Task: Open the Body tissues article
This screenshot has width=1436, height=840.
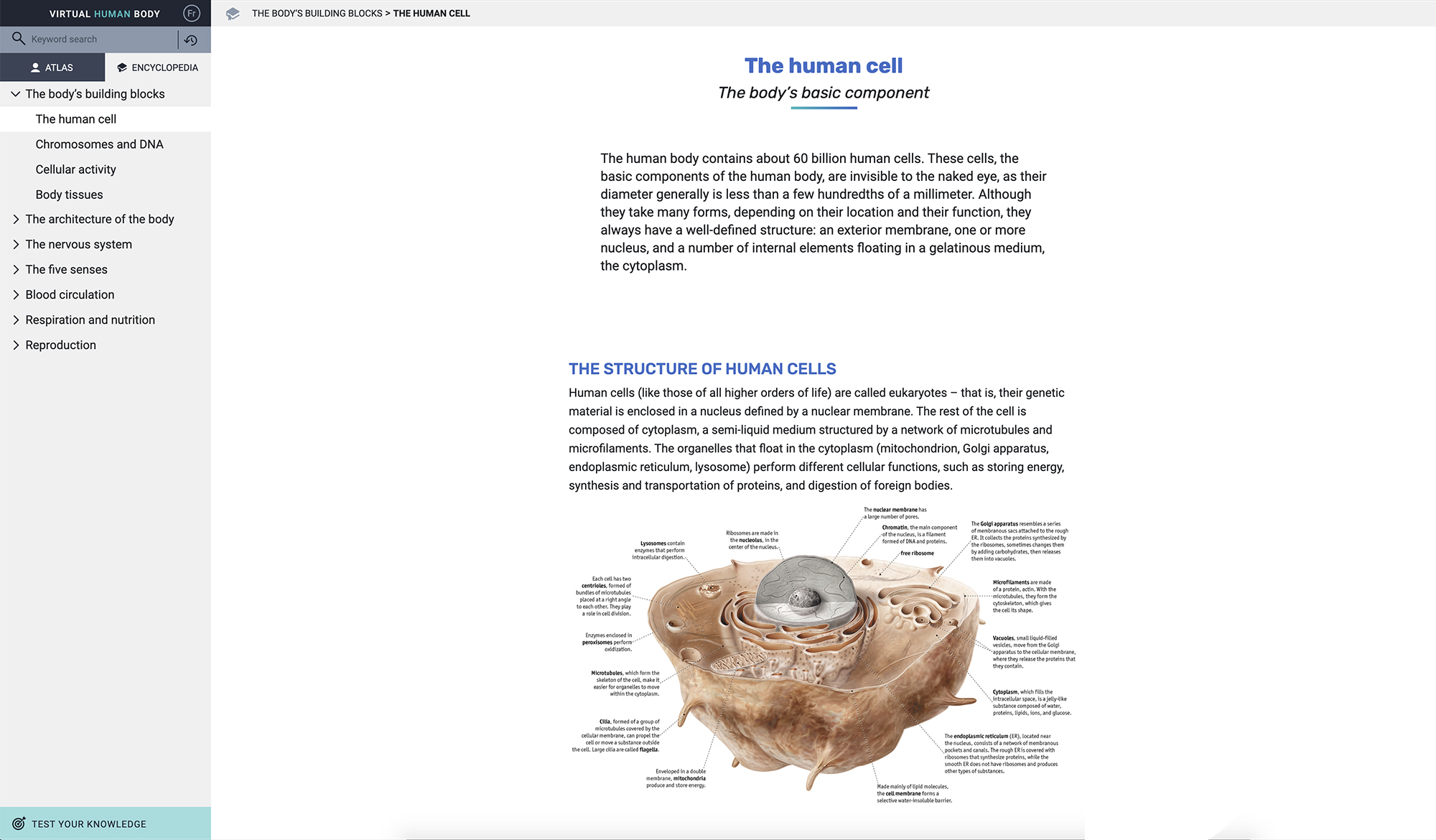Action: [69, 194]
